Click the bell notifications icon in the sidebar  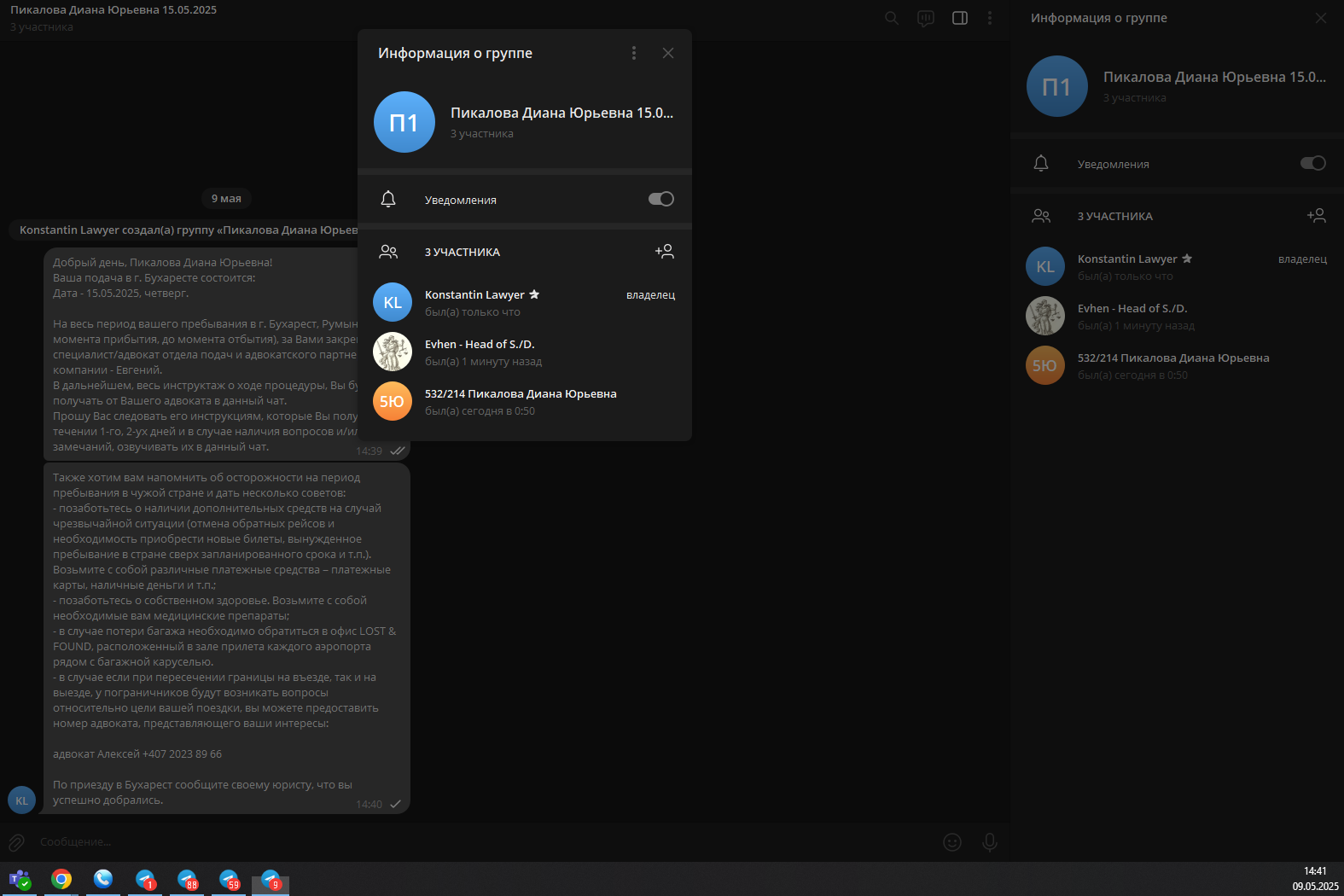[1041, 163]
